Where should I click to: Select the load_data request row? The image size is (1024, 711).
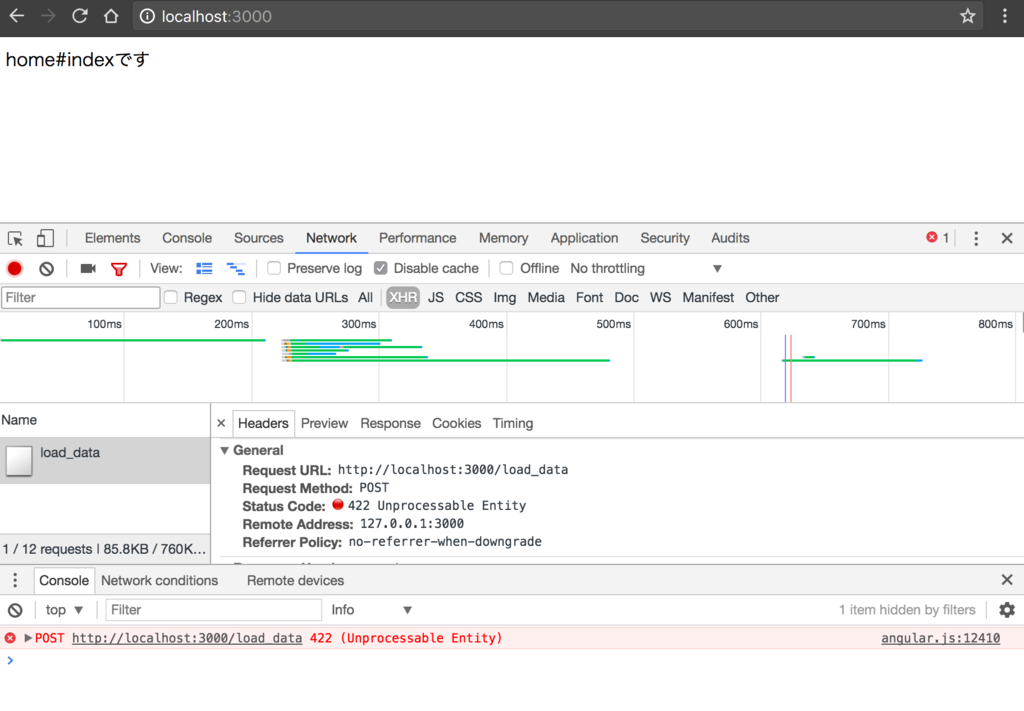click(x=105, y=461)
